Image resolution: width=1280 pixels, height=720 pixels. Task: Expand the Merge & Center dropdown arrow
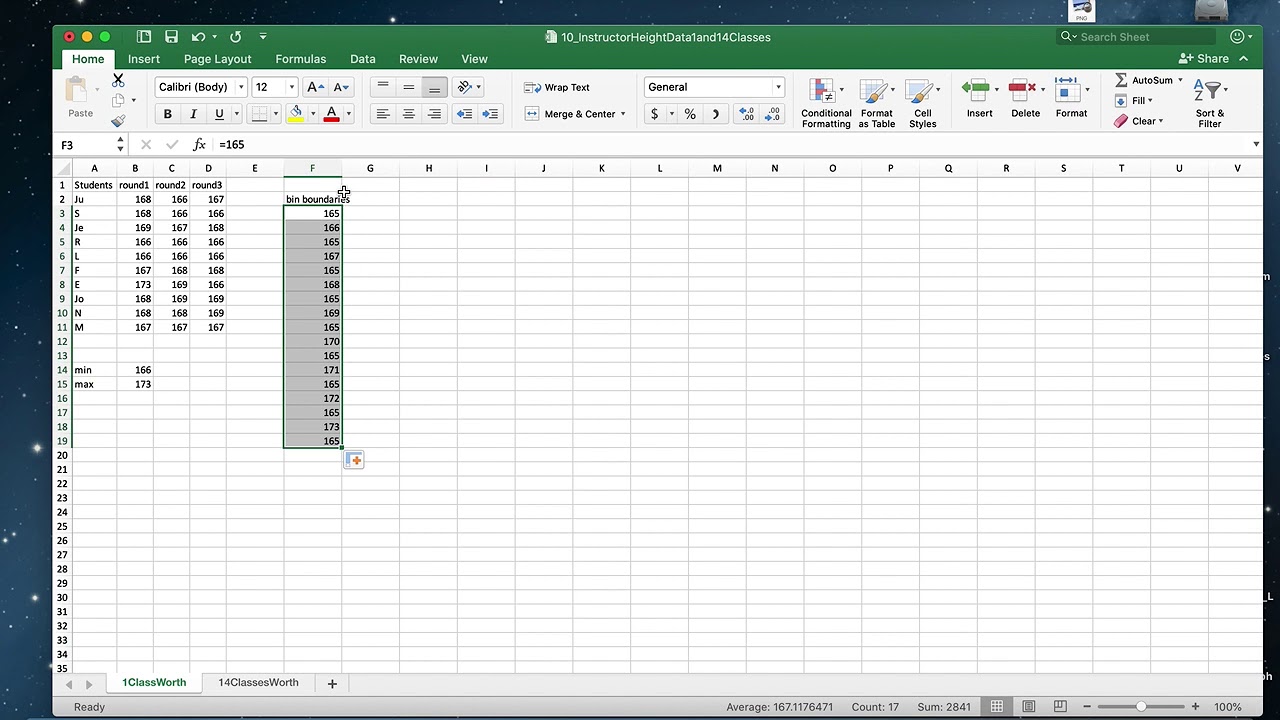click(x=623, y=114)
